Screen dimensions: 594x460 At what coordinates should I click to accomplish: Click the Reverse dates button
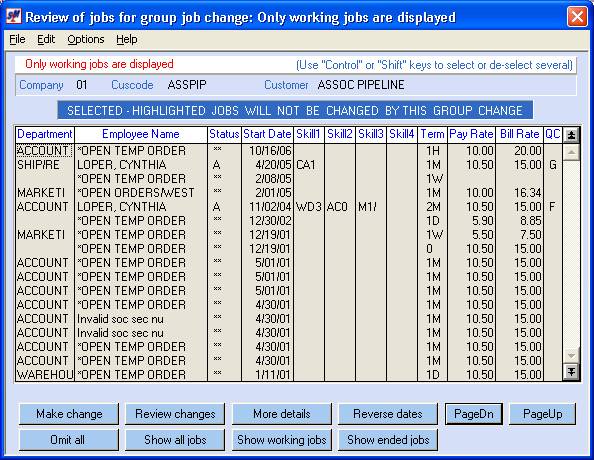[388, 414]
